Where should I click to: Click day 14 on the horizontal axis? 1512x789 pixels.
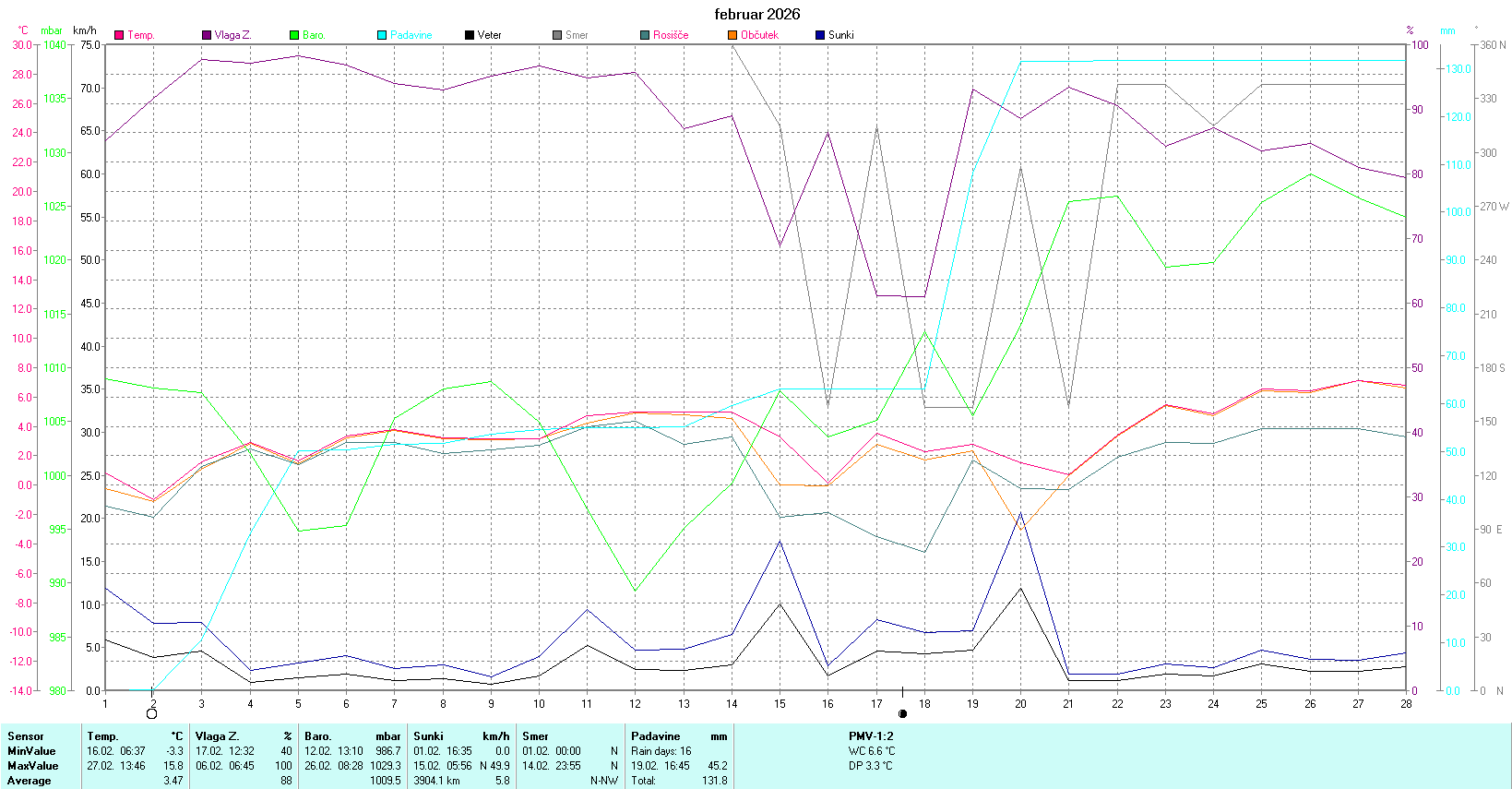tap(732, 704)
